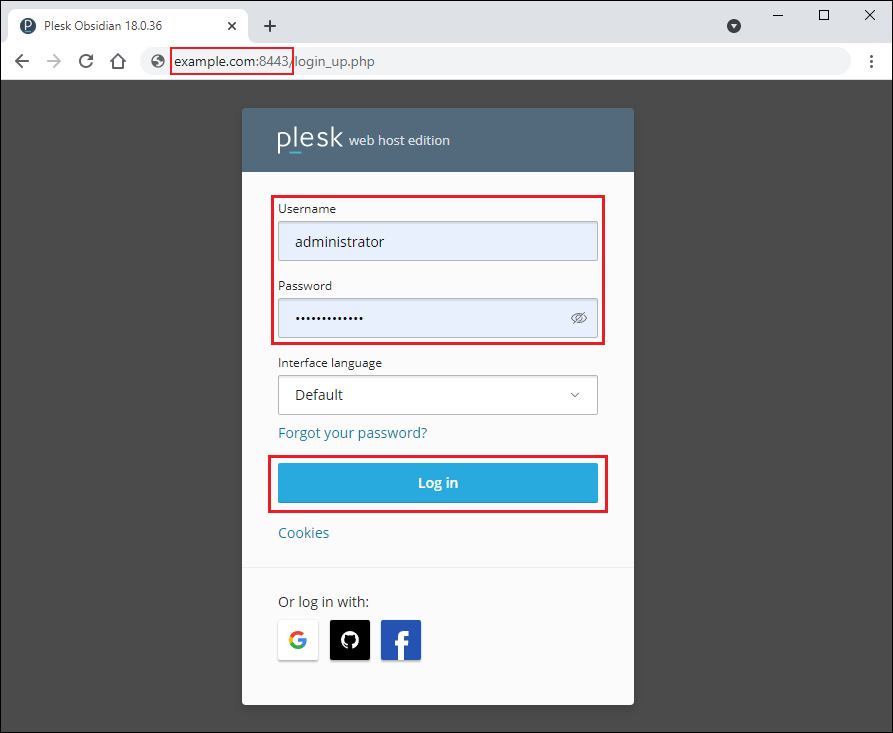Log in with Facebook icon
The image size is (893, 733).
click(401, 640)
